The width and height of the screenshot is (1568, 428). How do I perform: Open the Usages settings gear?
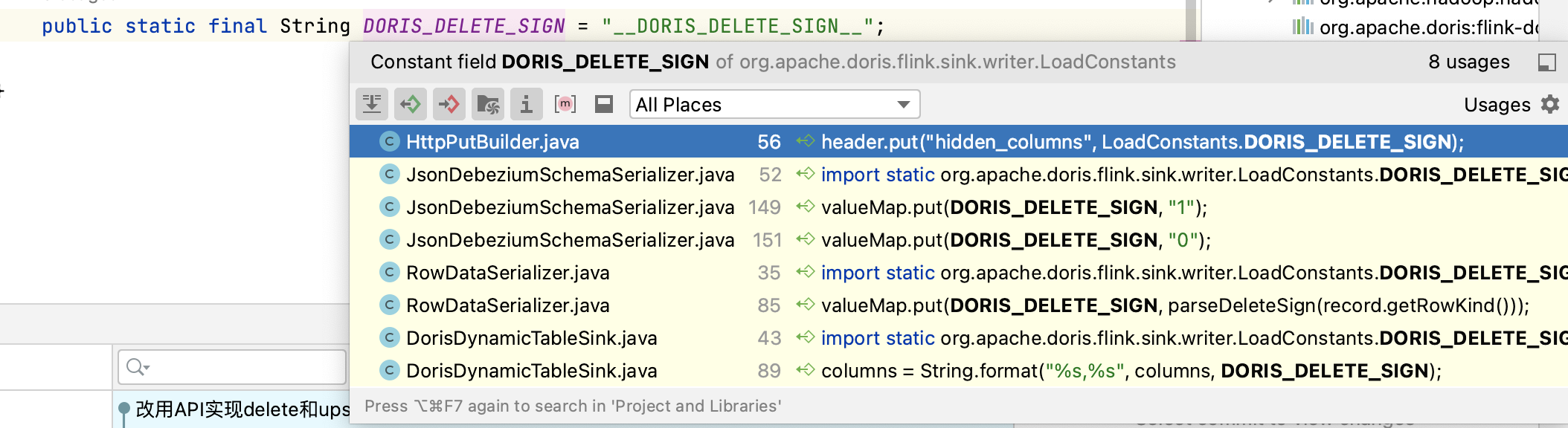1550,105
